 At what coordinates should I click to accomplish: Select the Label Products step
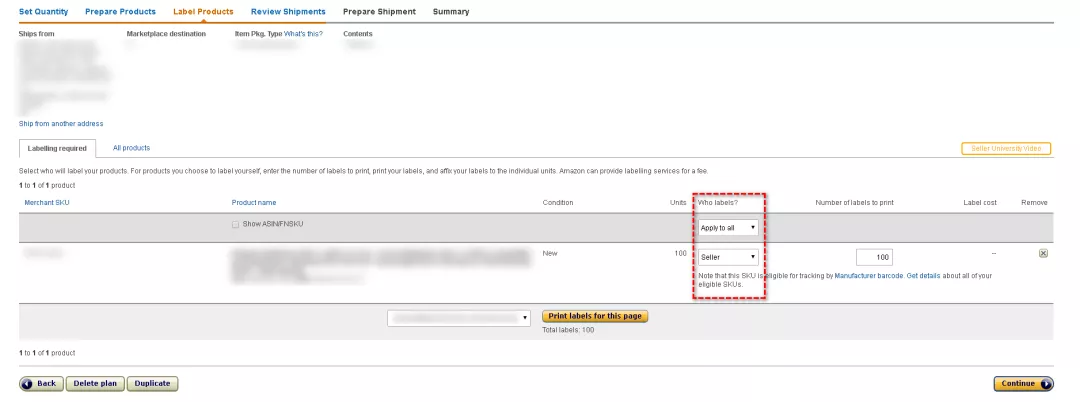tap(203, 12)
